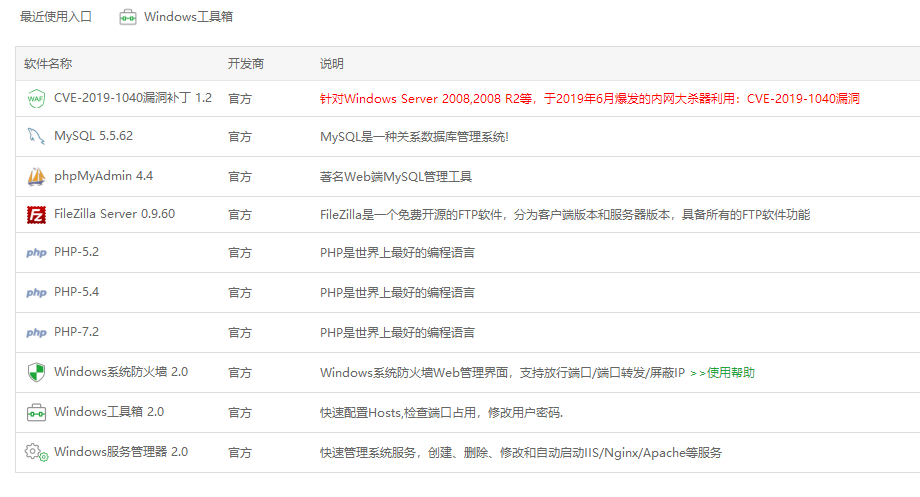920x497 pixels.
Task: Click the WAF icon for CVE-2019-1040 patch
Action: [36, 98]
